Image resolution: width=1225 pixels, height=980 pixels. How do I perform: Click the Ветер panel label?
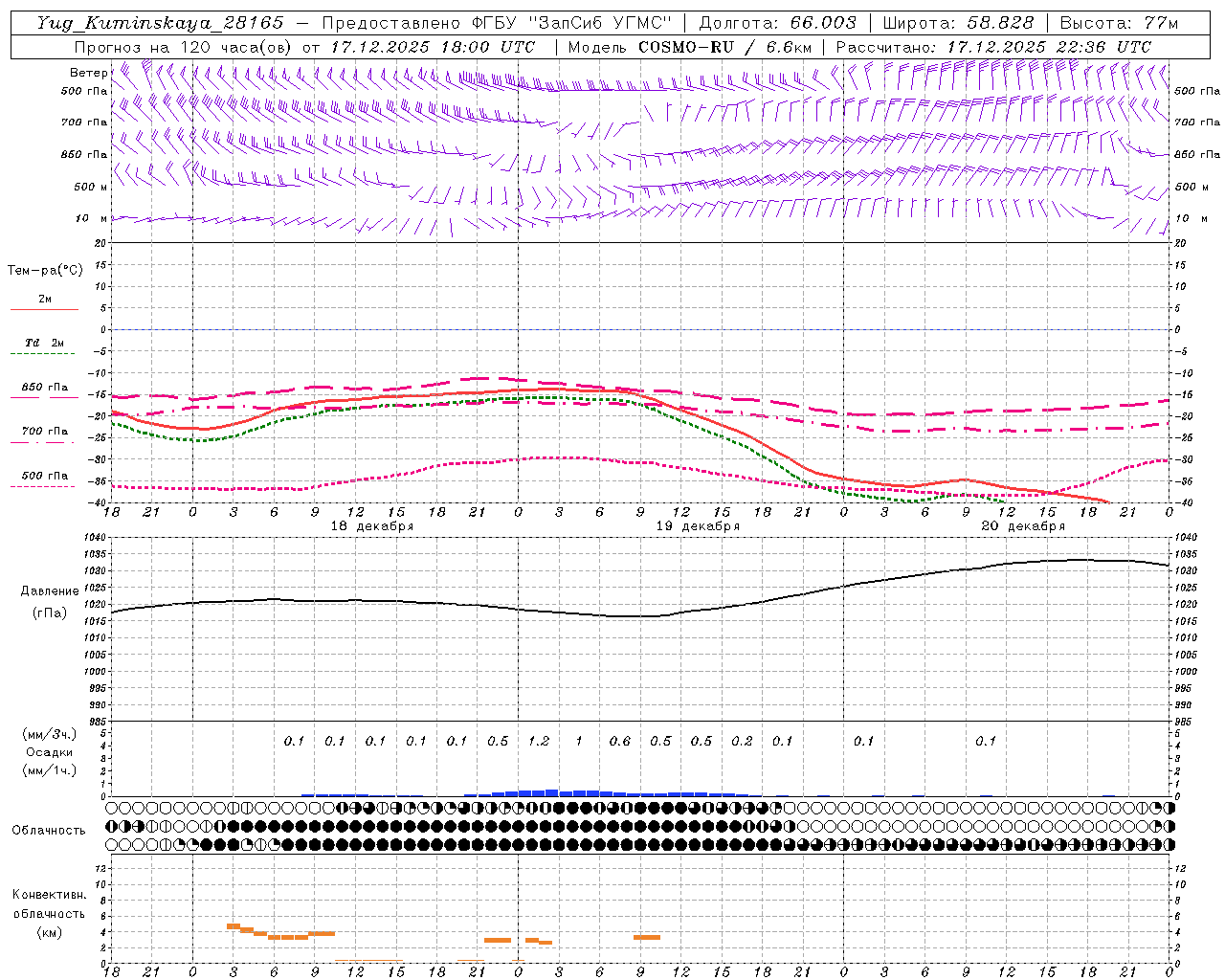[88, 73]
